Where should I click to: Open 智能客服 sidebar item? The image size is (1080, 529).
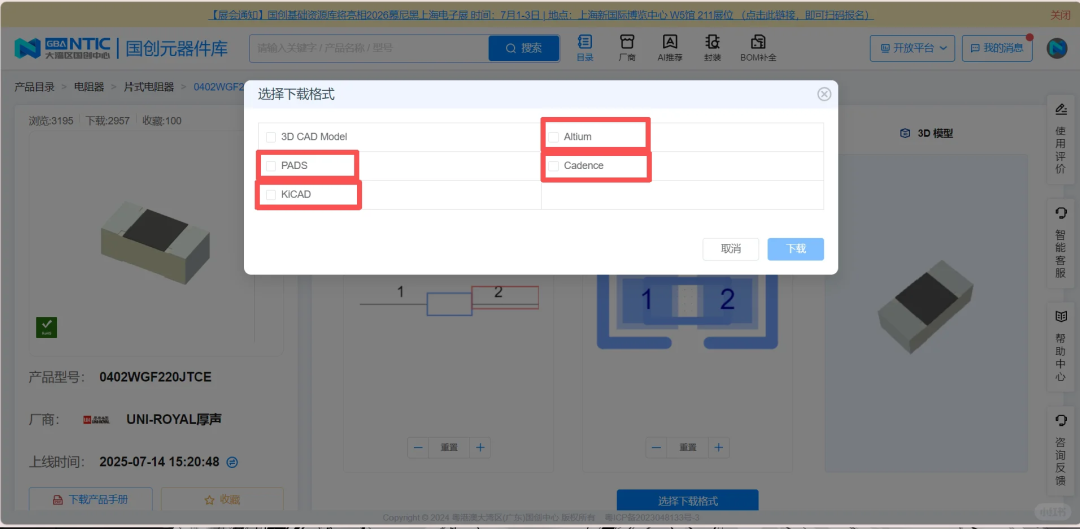pos(1060,243)
